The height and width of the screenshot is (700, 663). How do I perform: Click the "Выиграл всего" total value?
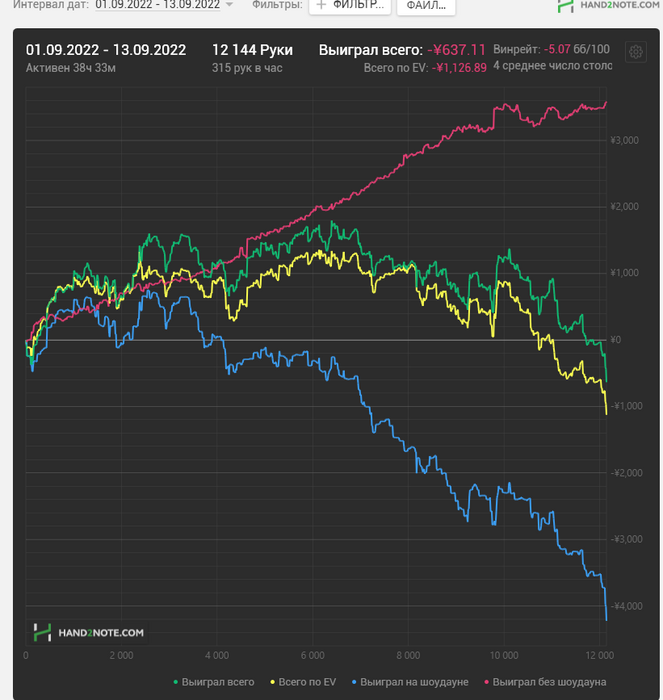(x=456, y=49)
